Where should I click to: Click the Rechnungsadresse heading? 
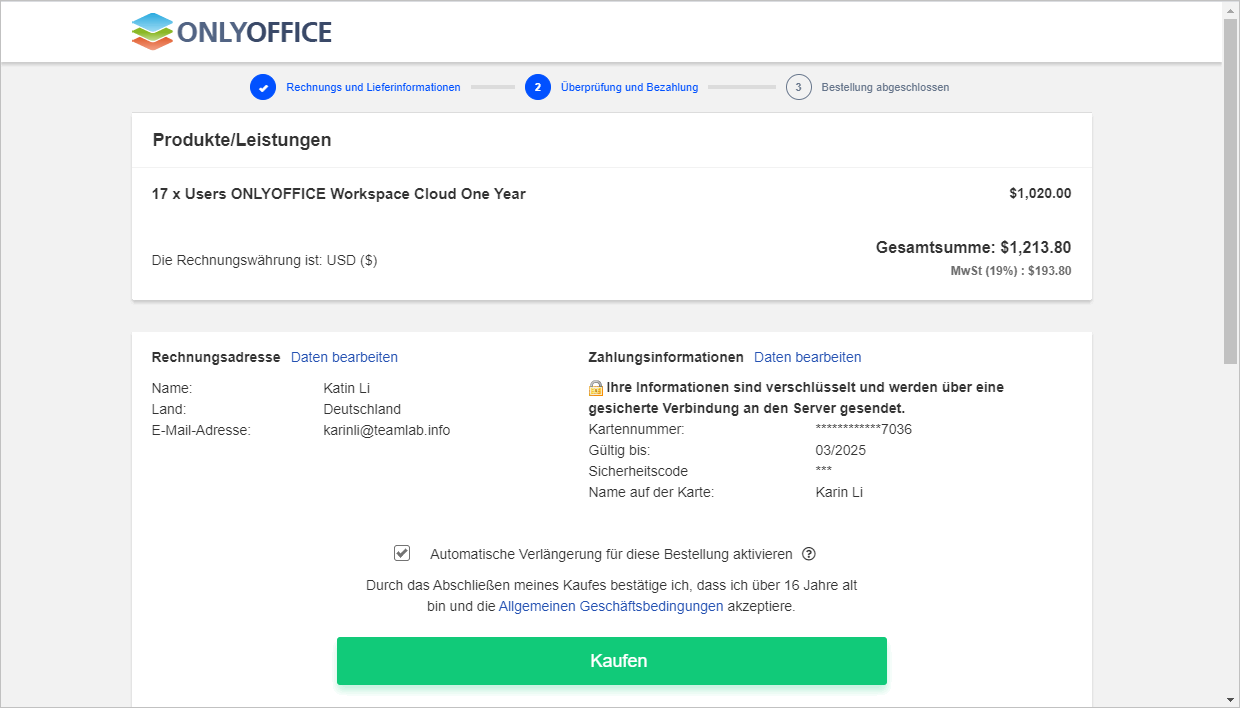tap(216, 357)
